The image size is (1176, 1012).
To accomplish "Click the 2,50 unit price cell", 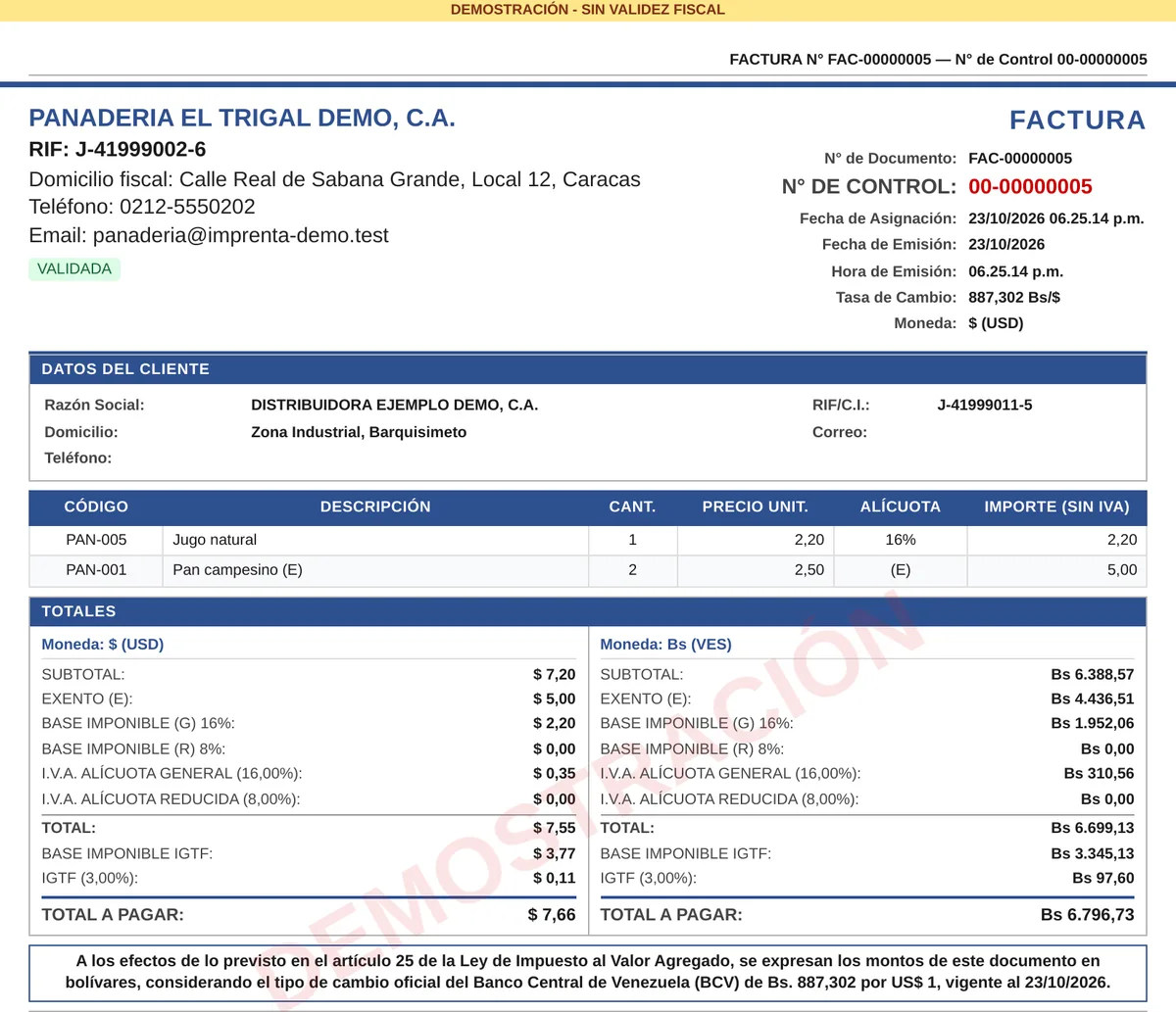I will point(756,570).
